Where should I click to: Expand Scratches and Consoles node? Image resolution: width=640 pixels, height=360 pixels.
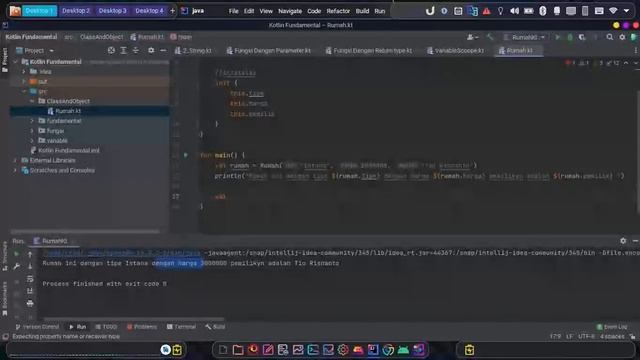tap(16, 170)
